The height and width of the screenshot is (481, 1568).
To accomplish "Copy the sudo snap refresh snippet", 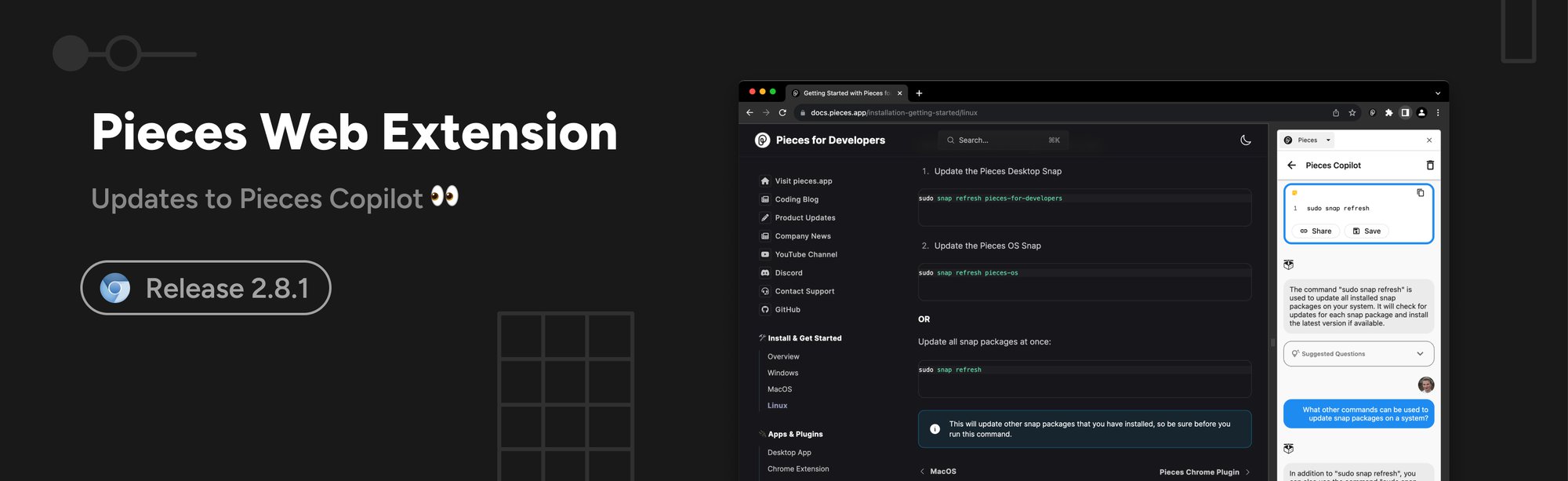I will click(1421, 193).
